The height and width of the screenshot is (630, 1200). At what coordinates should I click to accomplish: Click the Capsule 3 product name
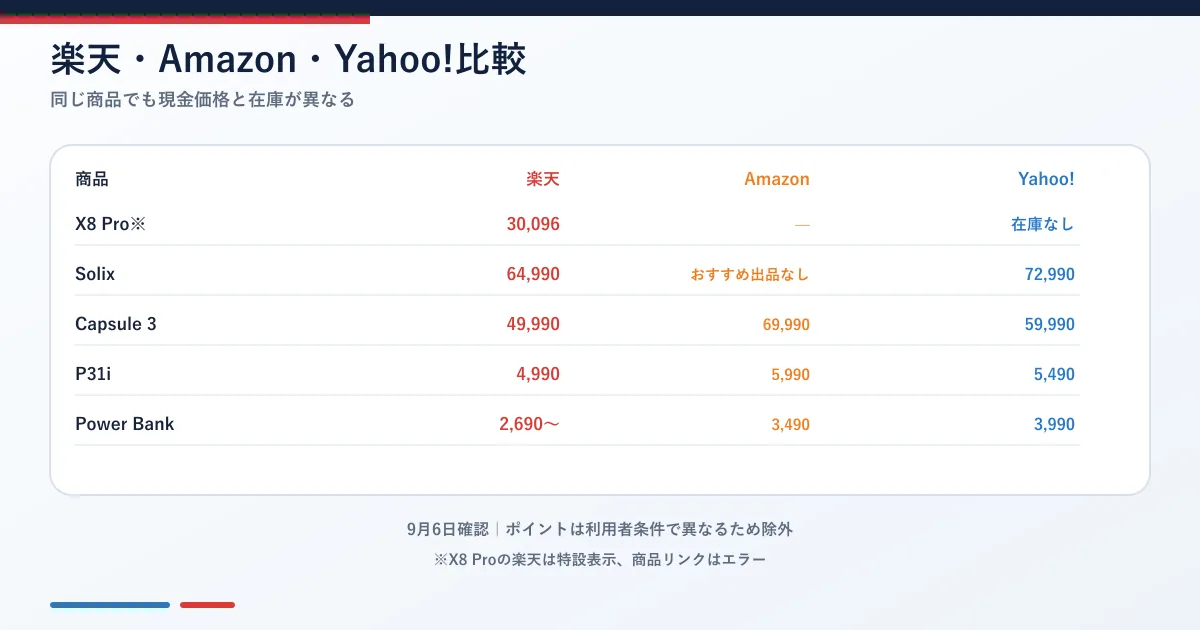116,324
